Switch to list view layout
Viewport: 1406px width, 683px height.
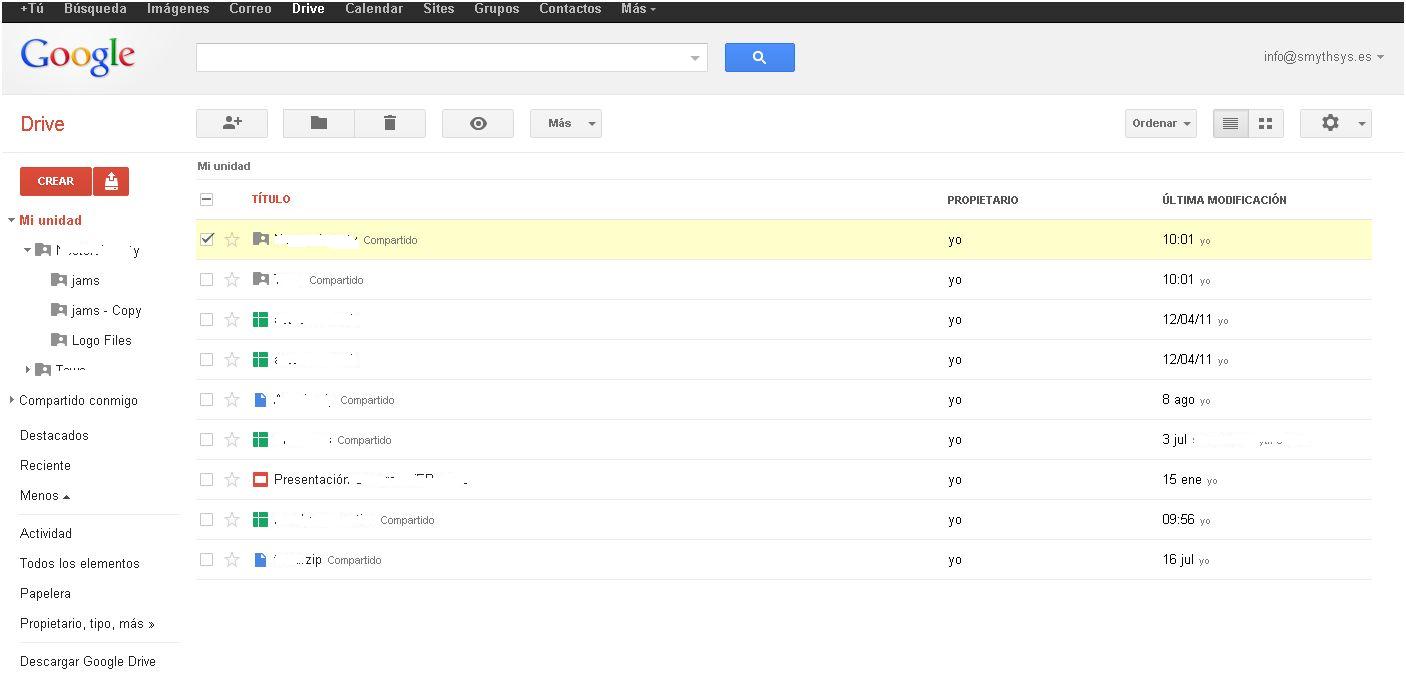coord(1230,123)
